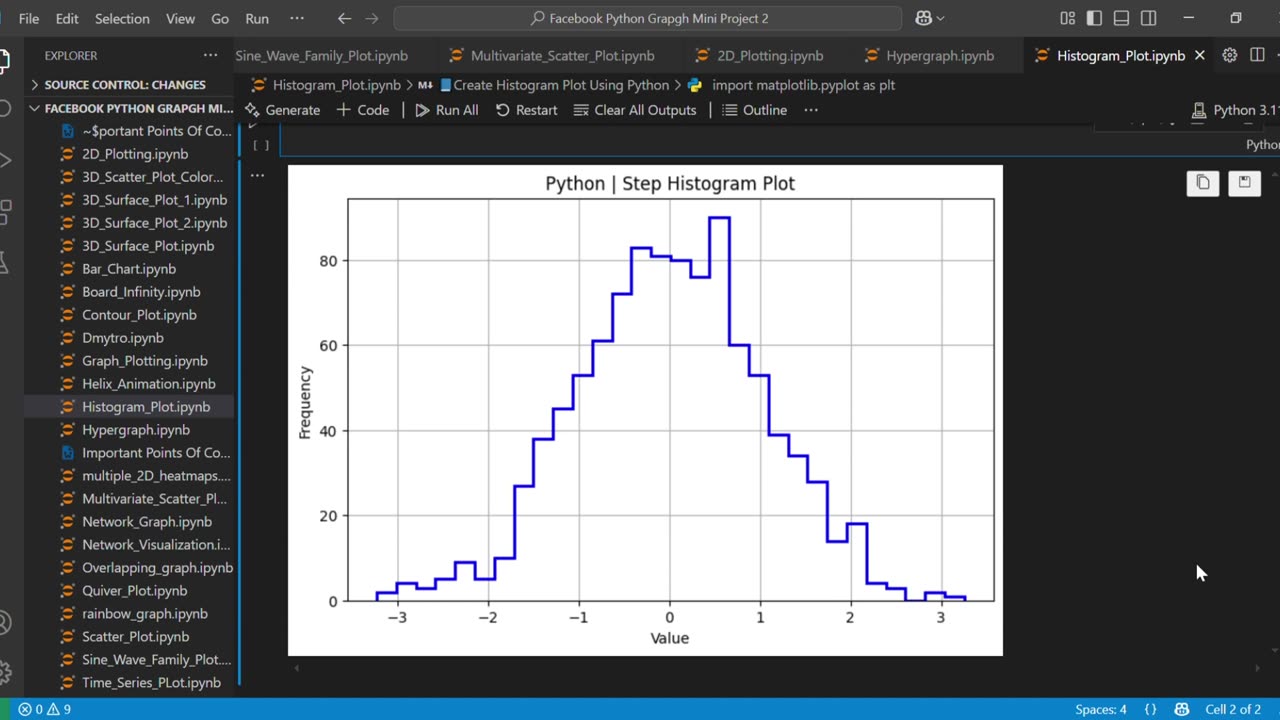This screenshot has width=1280, height=720.
Task: Click Clear All Outputs
Action: [635, 110]
